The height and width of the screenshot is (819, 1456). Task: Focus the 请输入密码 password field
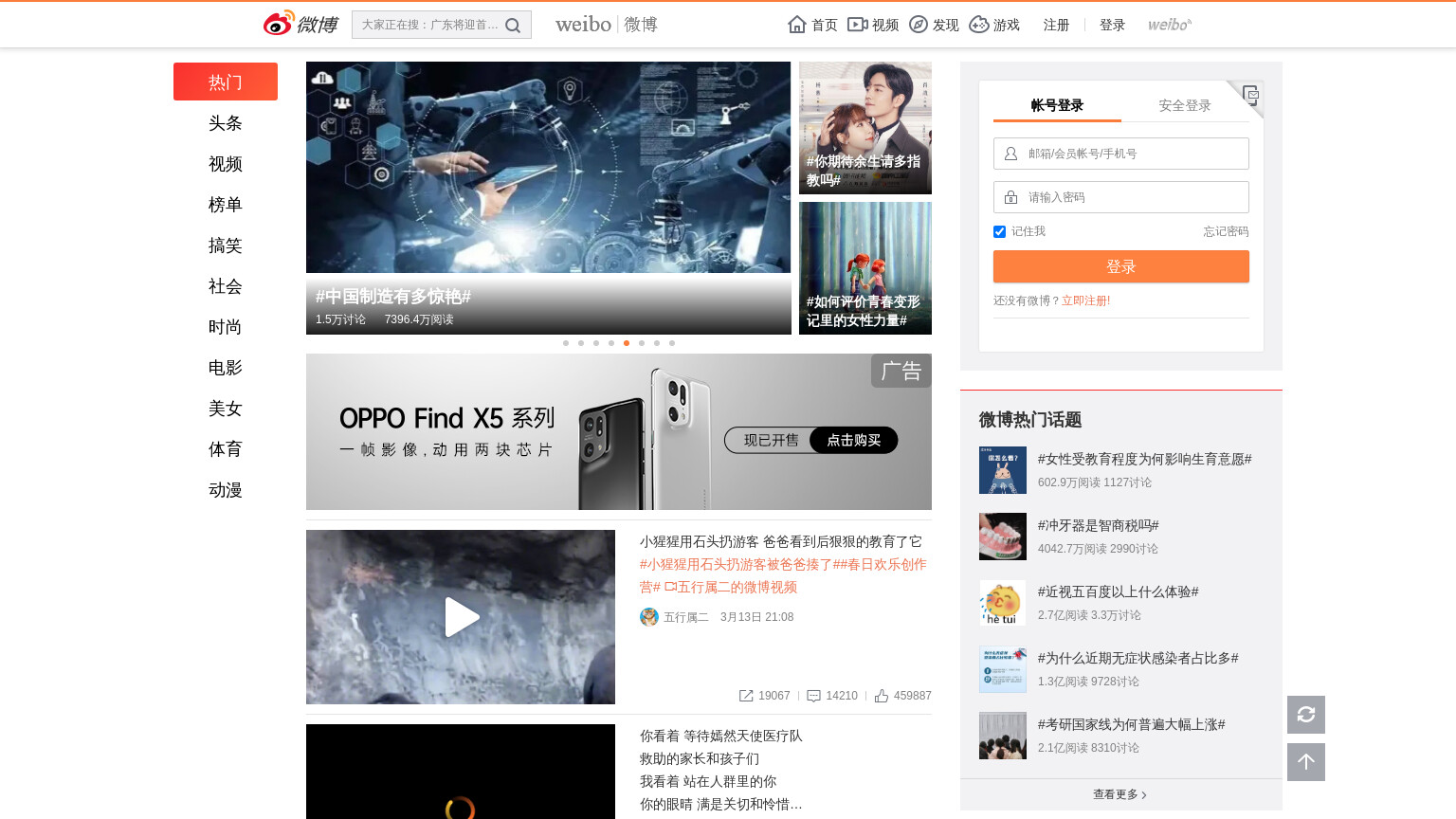pos(1121,197)
